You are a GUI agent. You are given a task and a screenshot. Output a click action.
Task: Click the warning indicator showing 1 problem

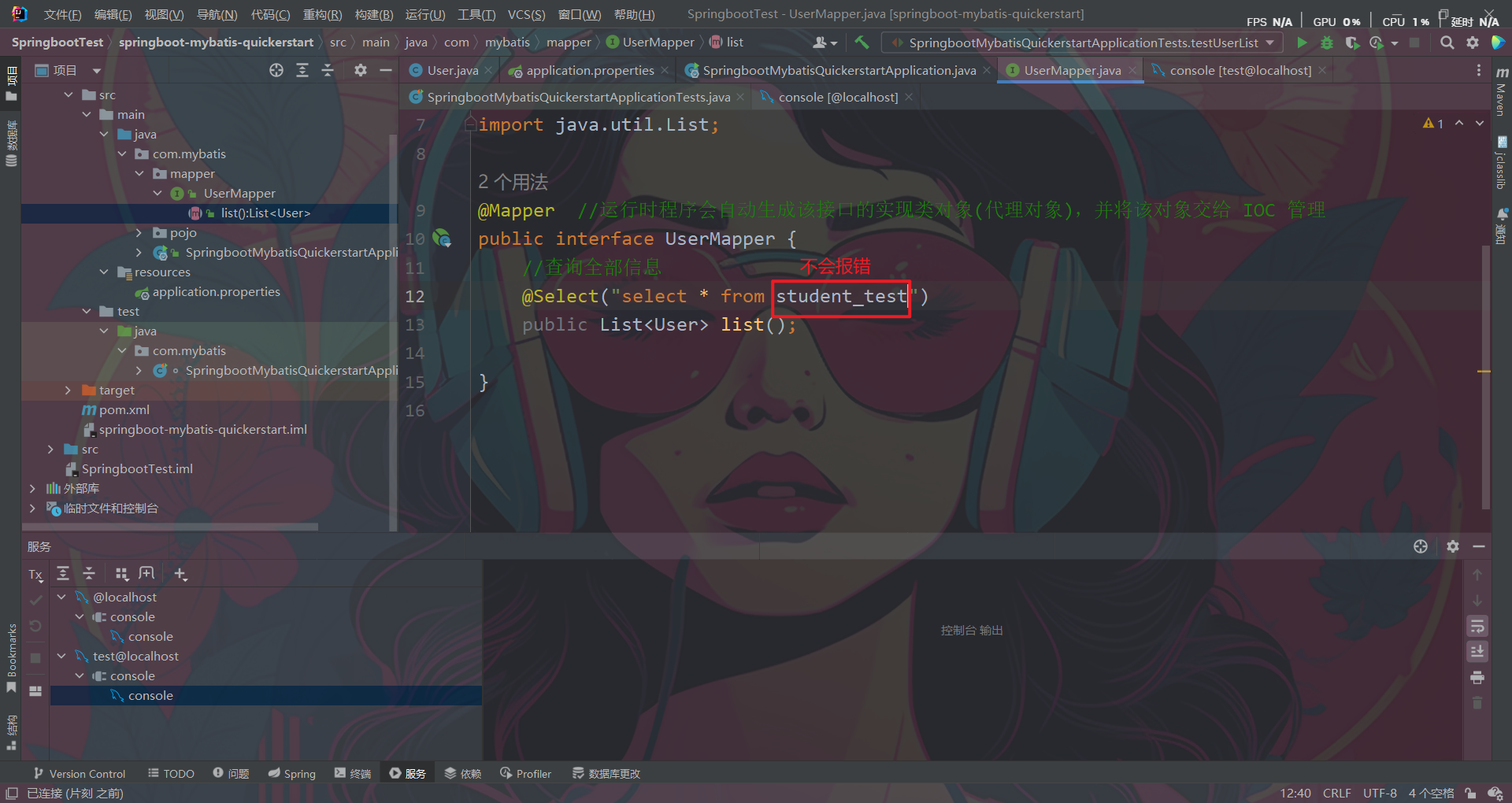click(x=1433, y=124)
